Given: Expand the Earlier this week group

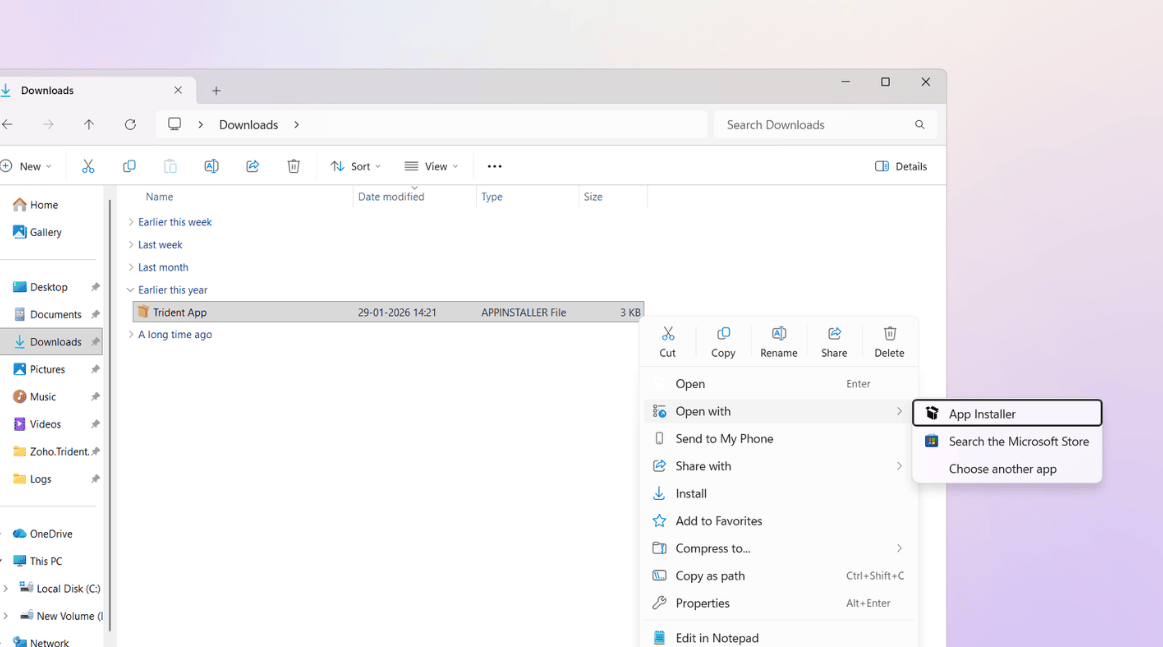Looking at the screenshot, I should pyautogui.click(x=131, y=222).
